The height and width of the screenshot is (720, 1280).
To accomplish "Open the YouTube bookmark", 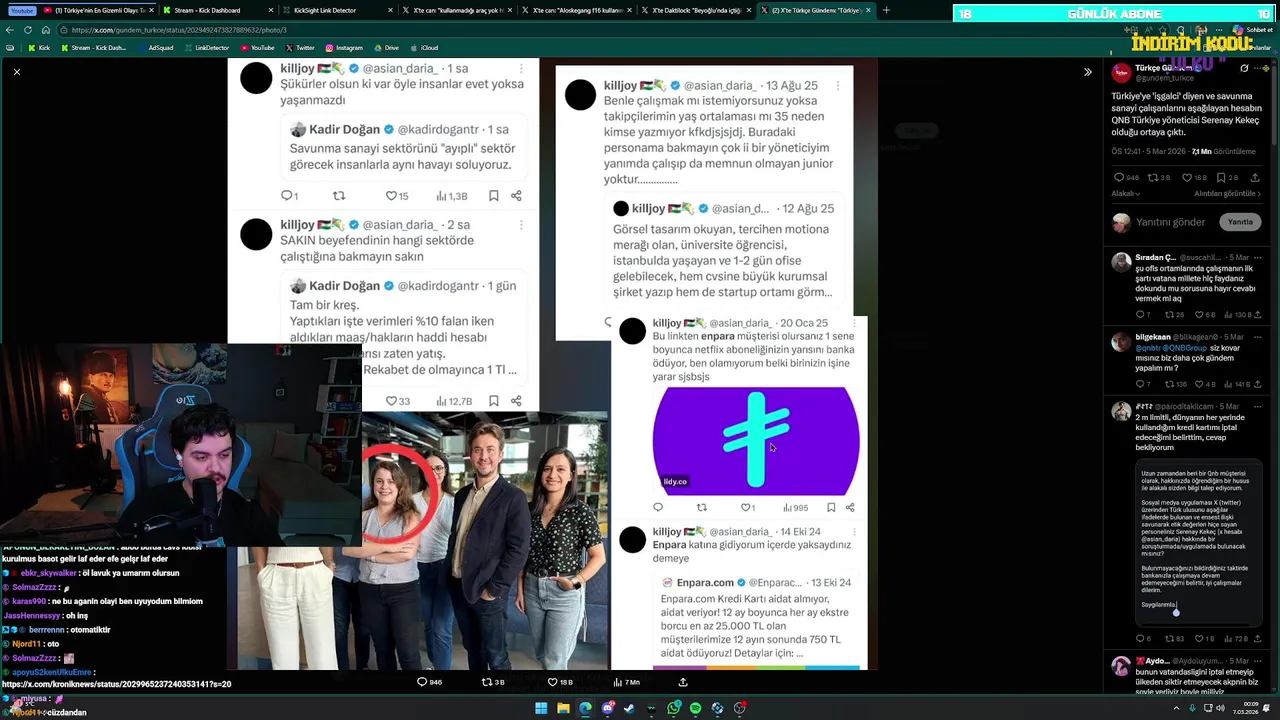I will click(257, 48).
